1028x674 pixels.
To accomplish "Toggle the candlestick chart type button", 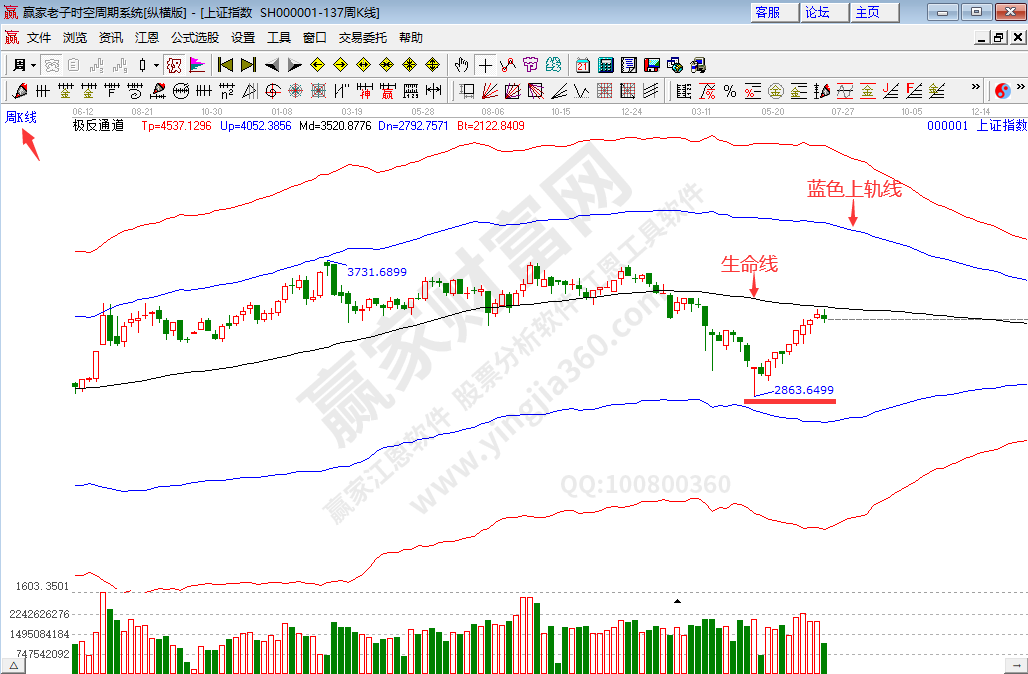I will (142, 65).
